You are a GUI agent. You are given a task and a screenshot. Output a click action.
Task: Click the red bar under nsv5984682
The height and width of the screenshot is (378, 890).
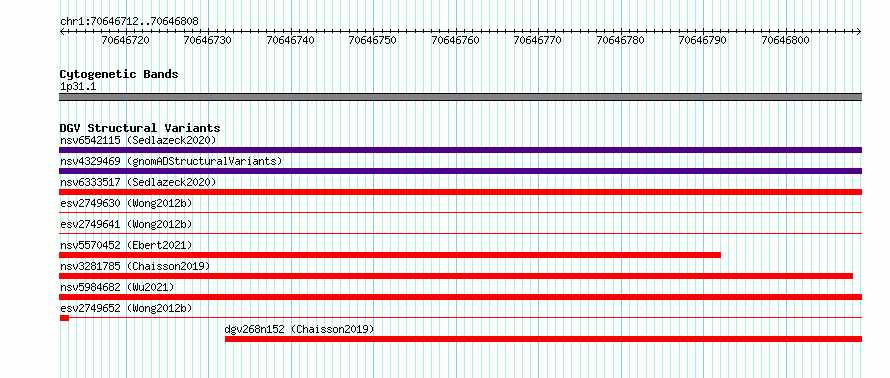pyautogui.click(x=460, y=297)
